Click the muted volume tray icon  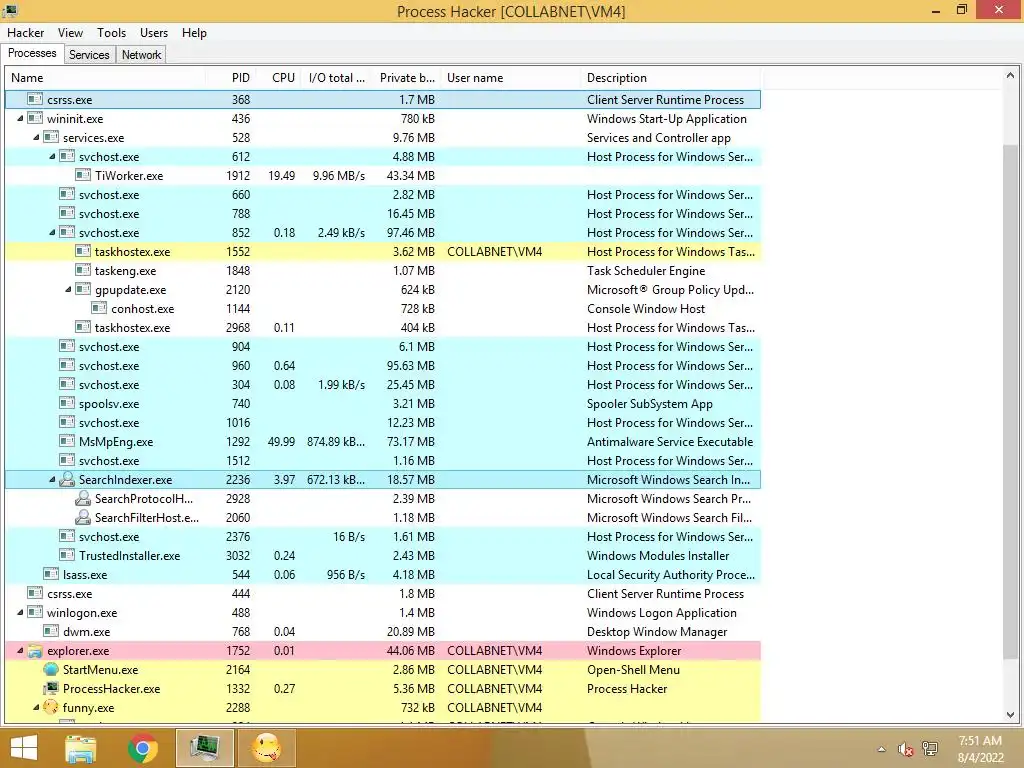coord(905,749)
